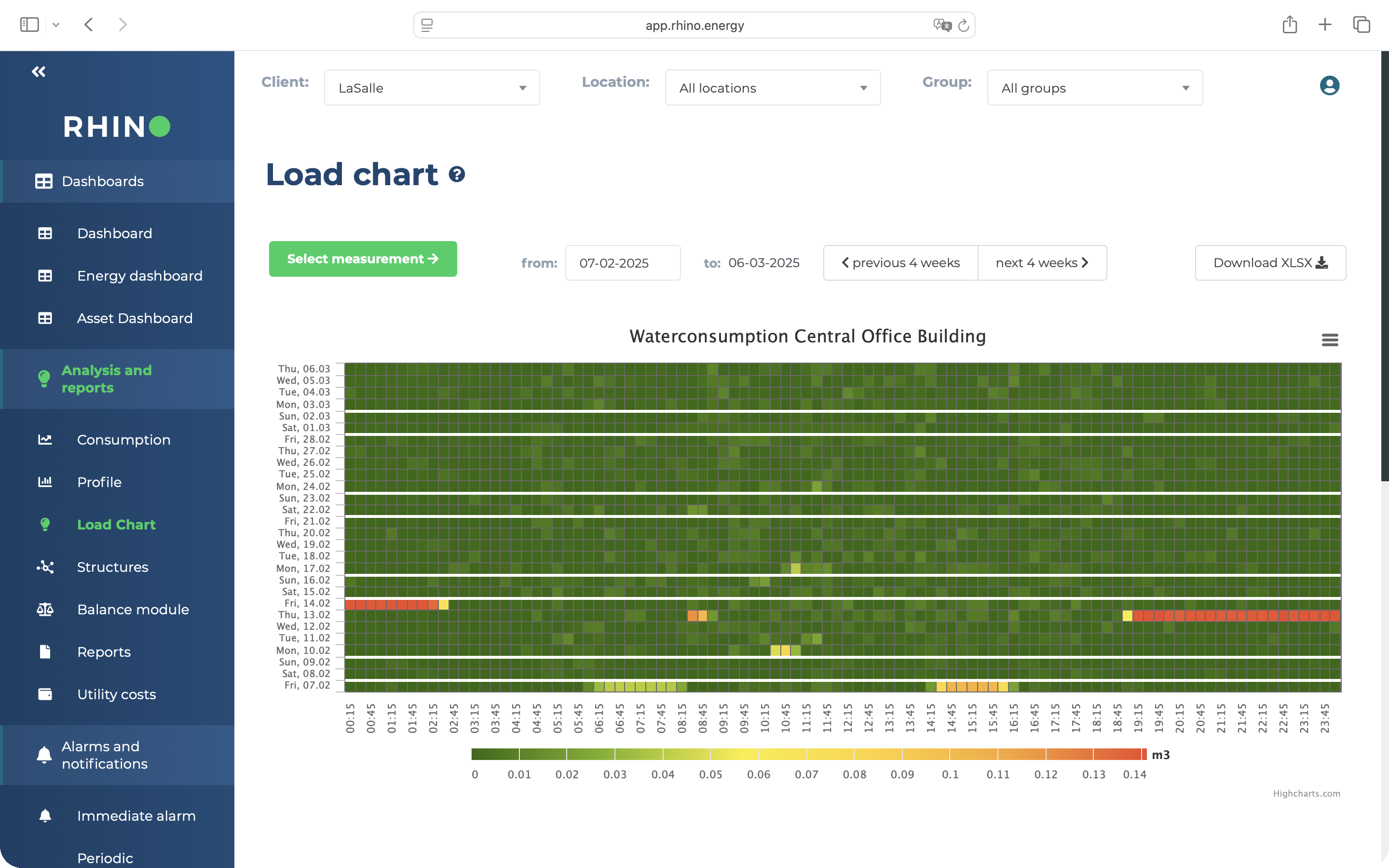Click Immediate alarm bell icon
The width and height of the screenshot is (1389, 868).
point(45,816)
